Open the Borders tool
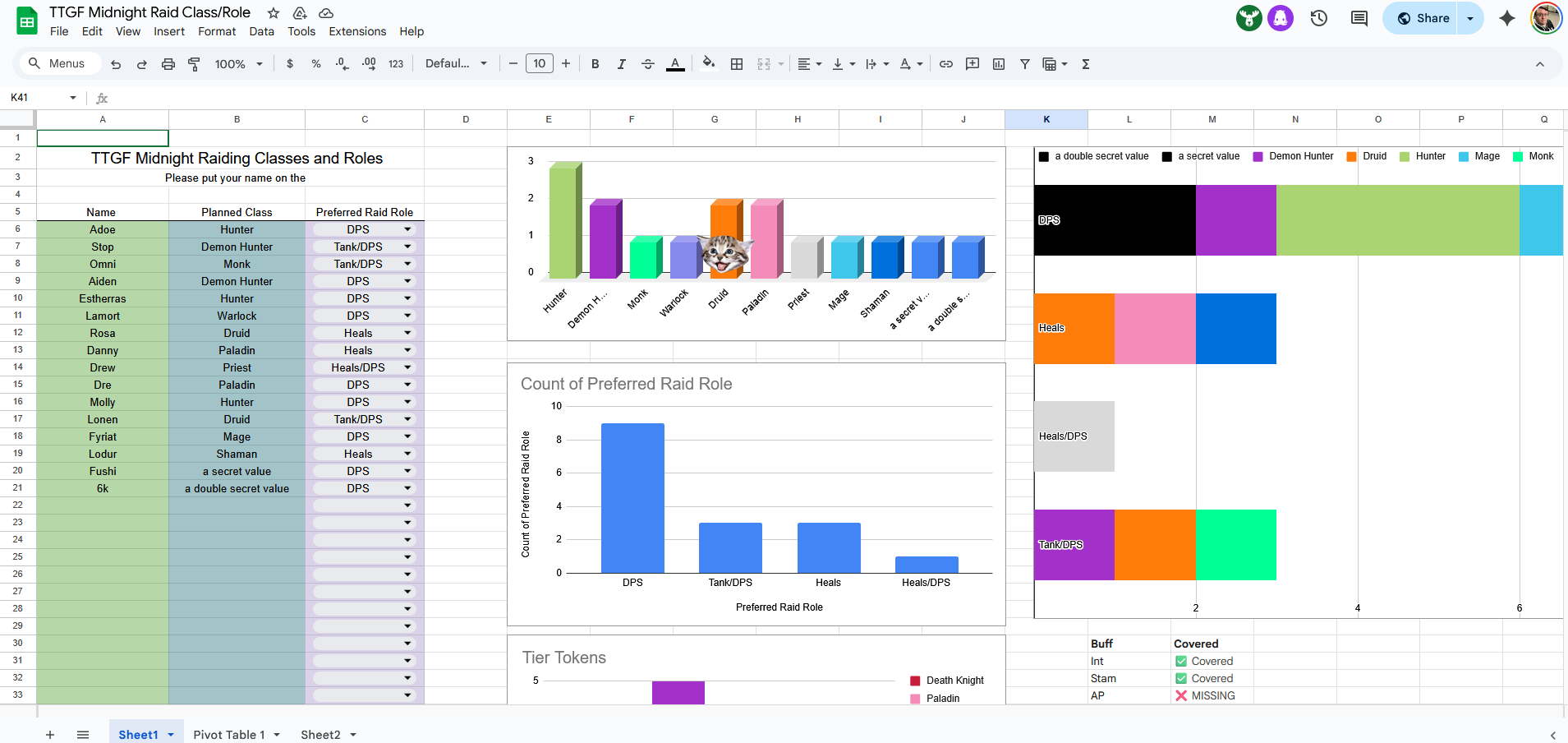This screenshot has height=743, width=1568. (737, 64)
